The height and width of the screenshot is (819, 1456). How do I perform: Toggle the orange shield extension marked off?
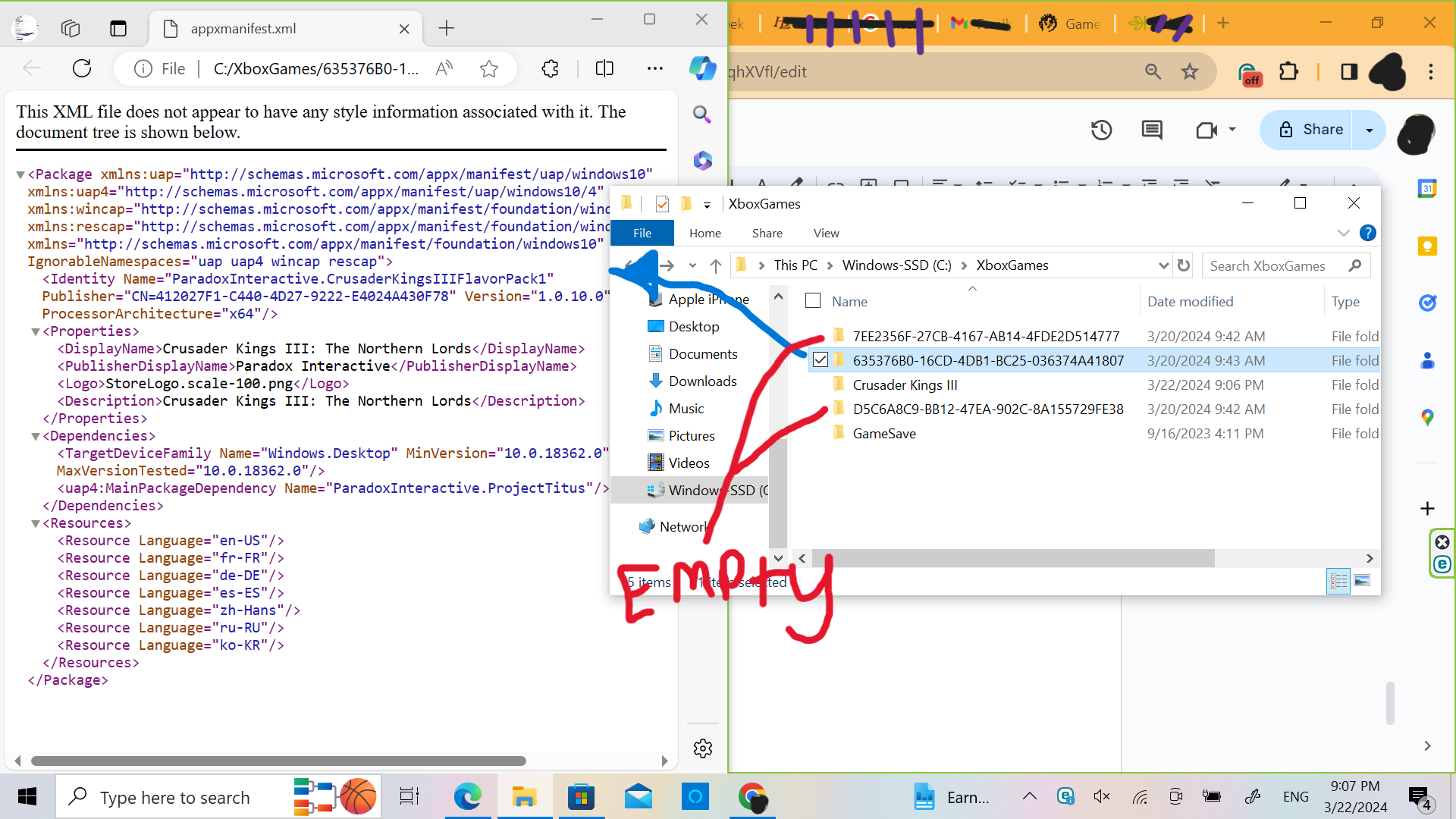(1250, 73)
